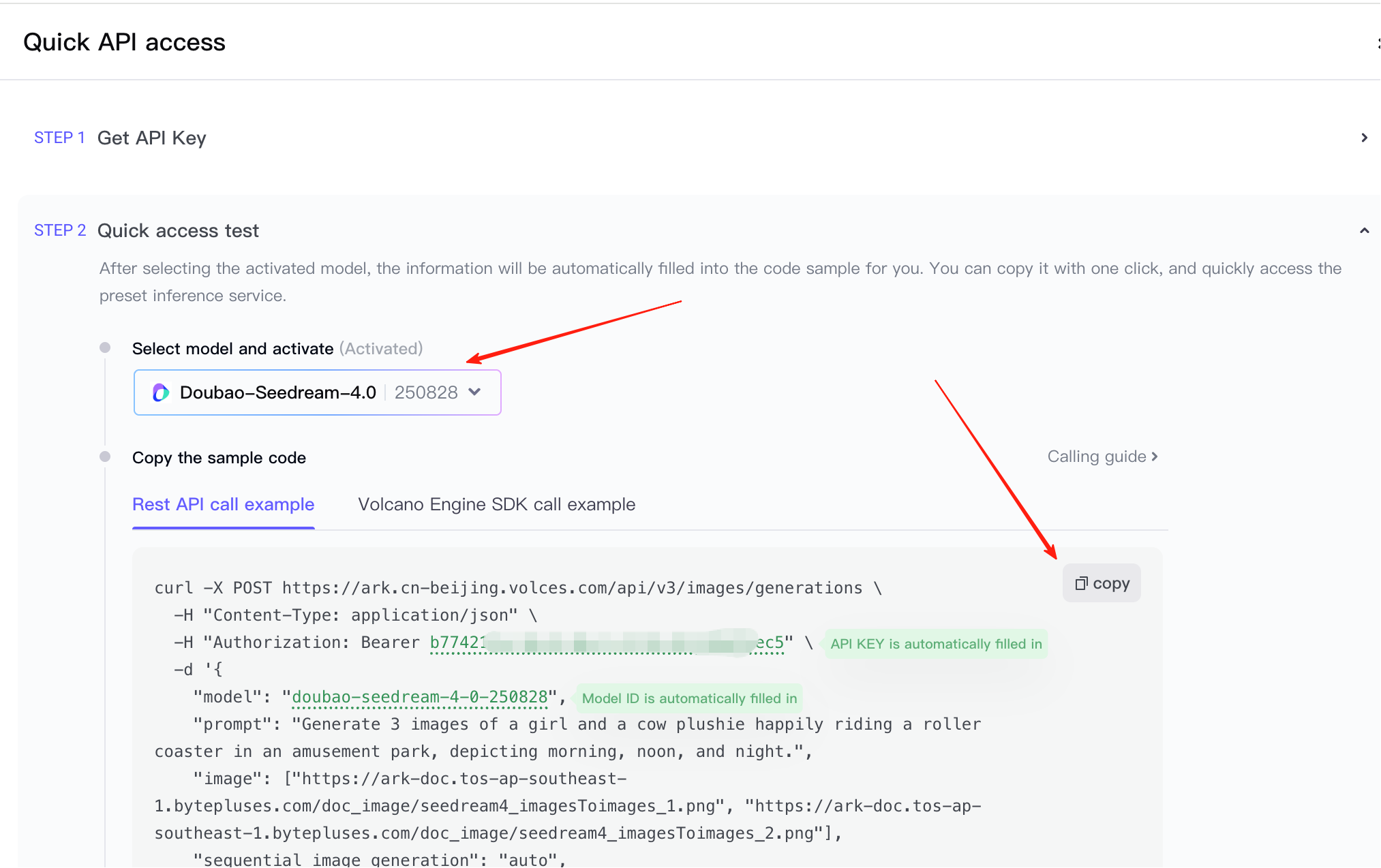Click the curl POST endpoint URL line

[572, 588]
